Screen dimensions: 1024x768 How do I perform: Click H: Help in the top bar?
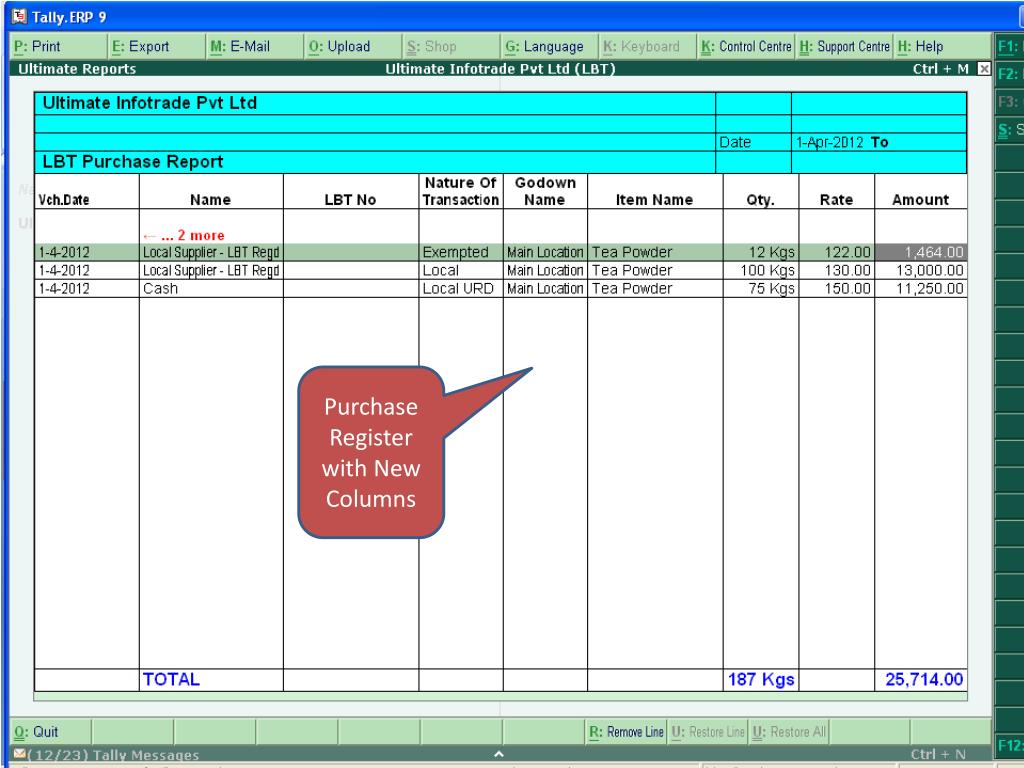[942, 46]
